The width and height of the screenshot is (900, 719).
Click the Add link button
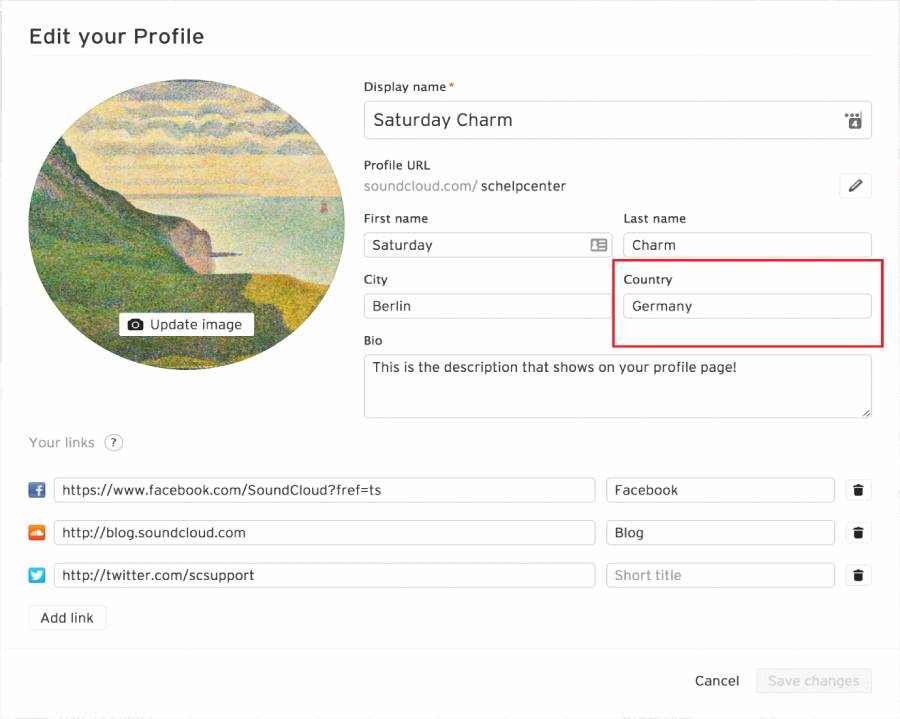[67, 618]
